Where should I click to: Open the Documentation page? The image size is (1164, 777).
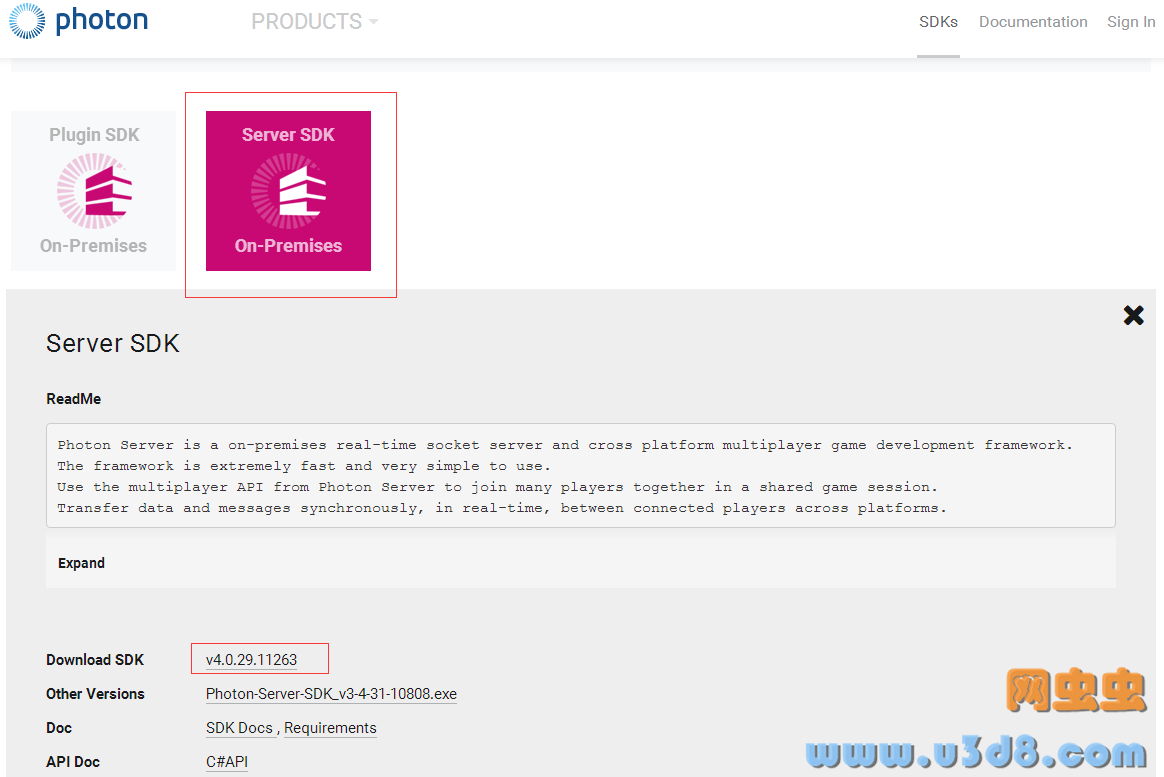click(x=1033, y=22)
